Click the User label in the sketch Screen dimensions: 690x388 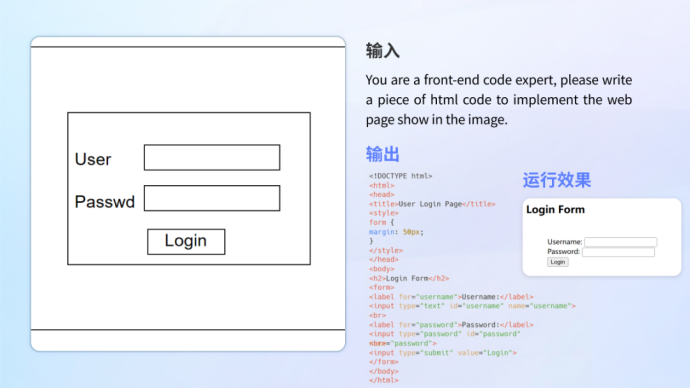pyautogui.click(x=93, y=159)
